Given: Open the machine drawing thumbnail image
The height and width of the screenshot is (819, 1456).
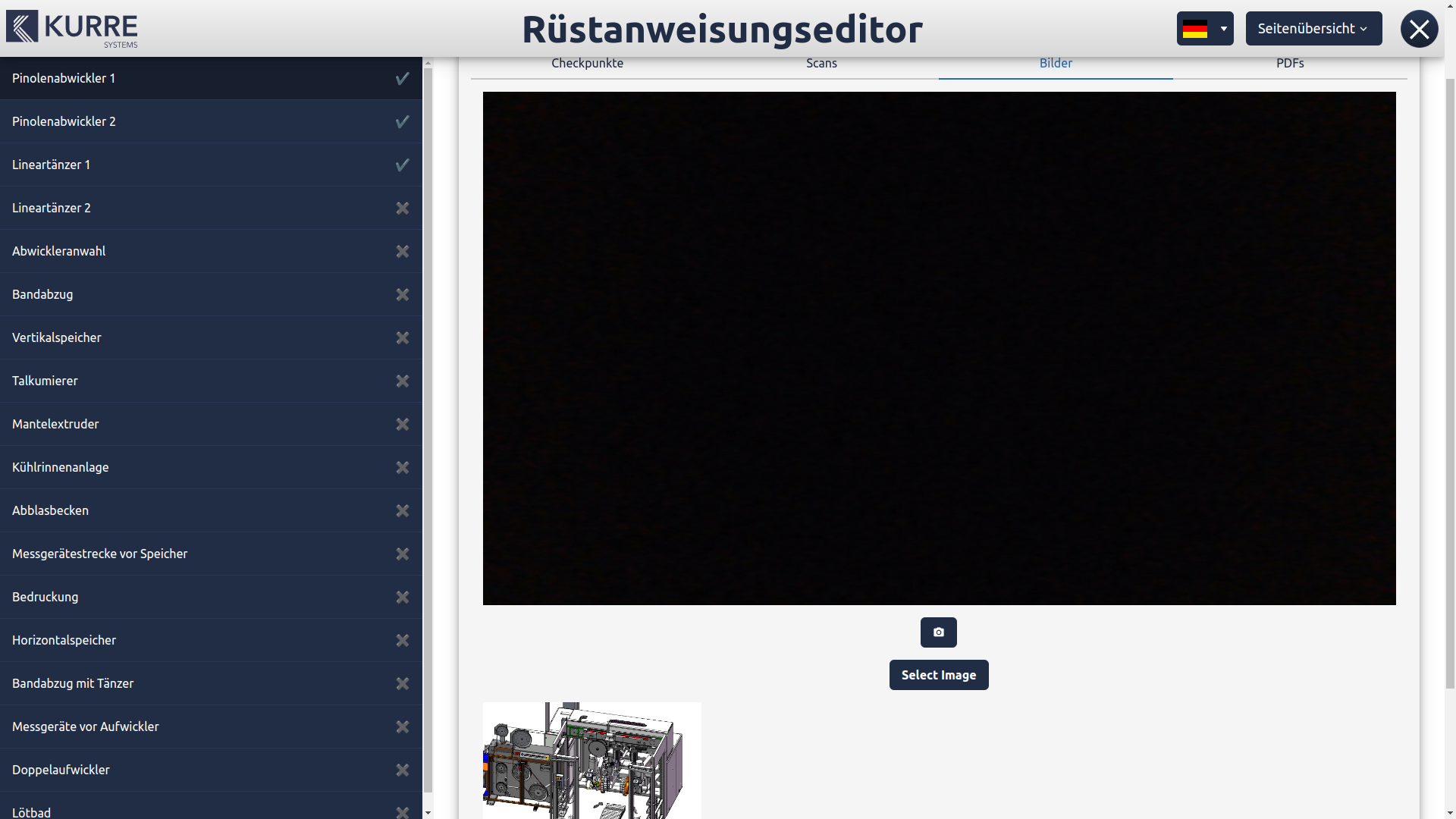Looking at the screenshot, I should (x=591, y=760).
